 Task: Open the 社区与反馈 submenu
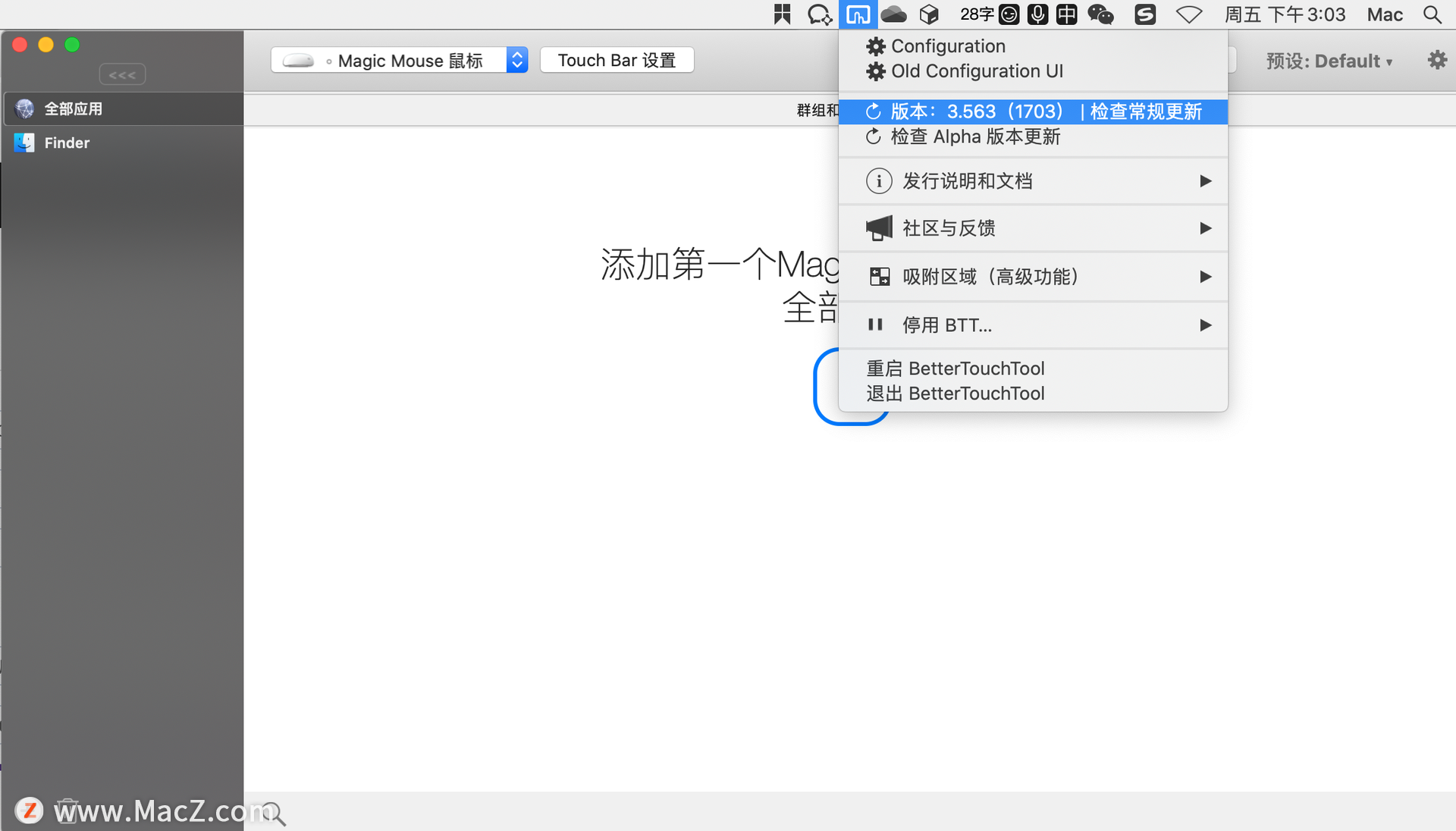coord(1033,228)
